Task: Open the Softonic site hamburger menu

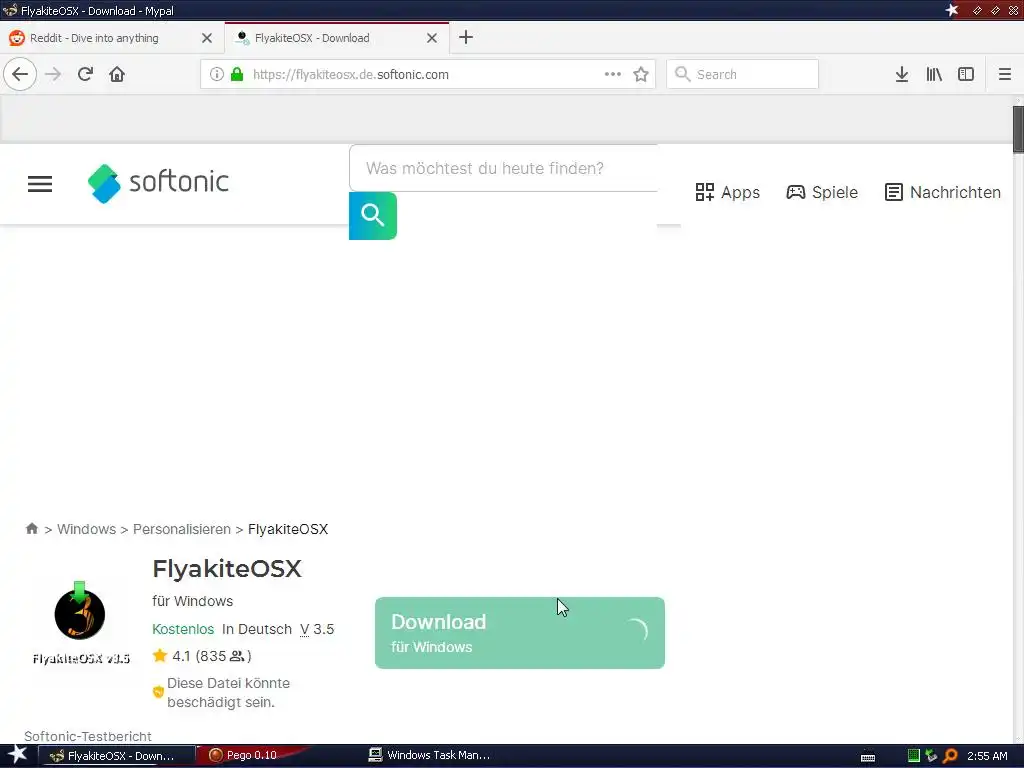Action: 40,184
